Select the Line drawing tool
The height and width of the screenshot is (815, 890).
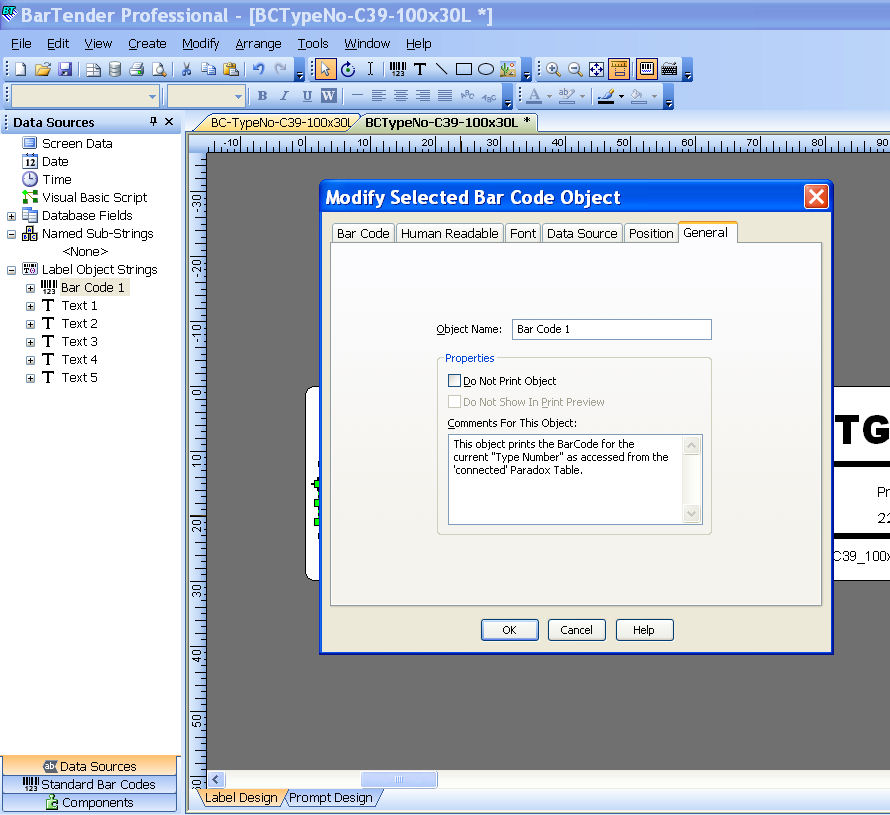(441, 69)
